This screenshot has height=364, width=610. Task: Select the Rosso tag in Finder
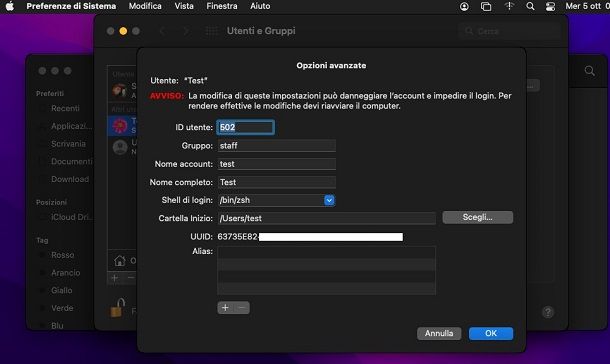pyautogui.click(x=62, y=255)
